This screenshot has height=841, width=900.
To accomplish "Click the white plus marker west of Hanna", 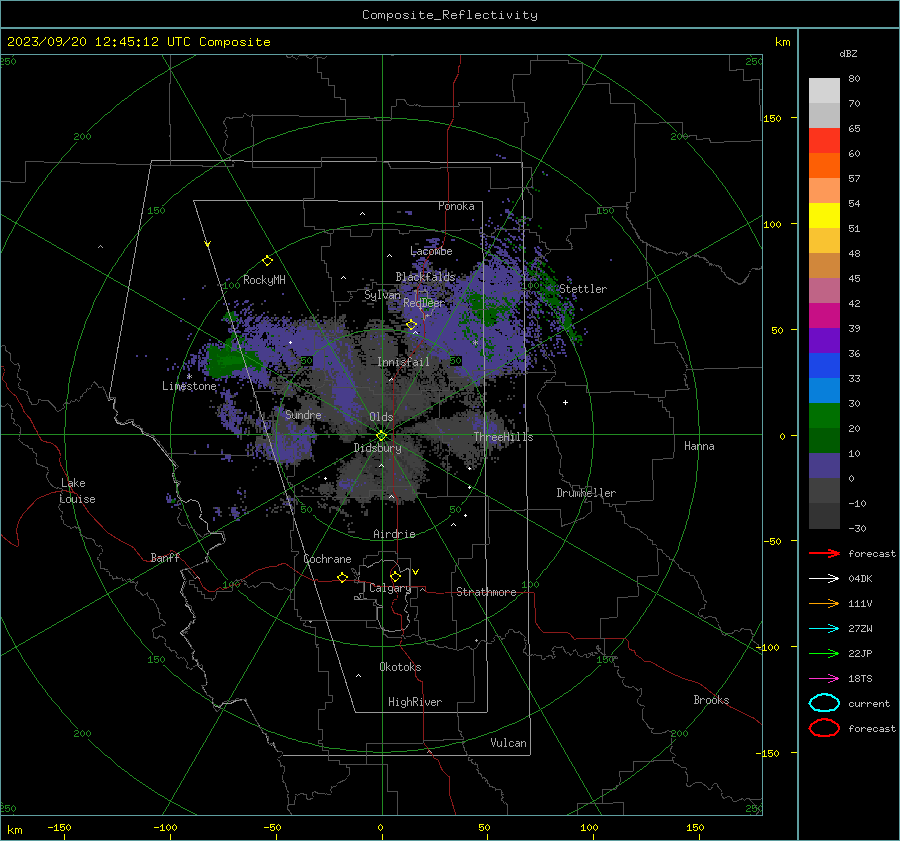I will (x=565, y=402).
